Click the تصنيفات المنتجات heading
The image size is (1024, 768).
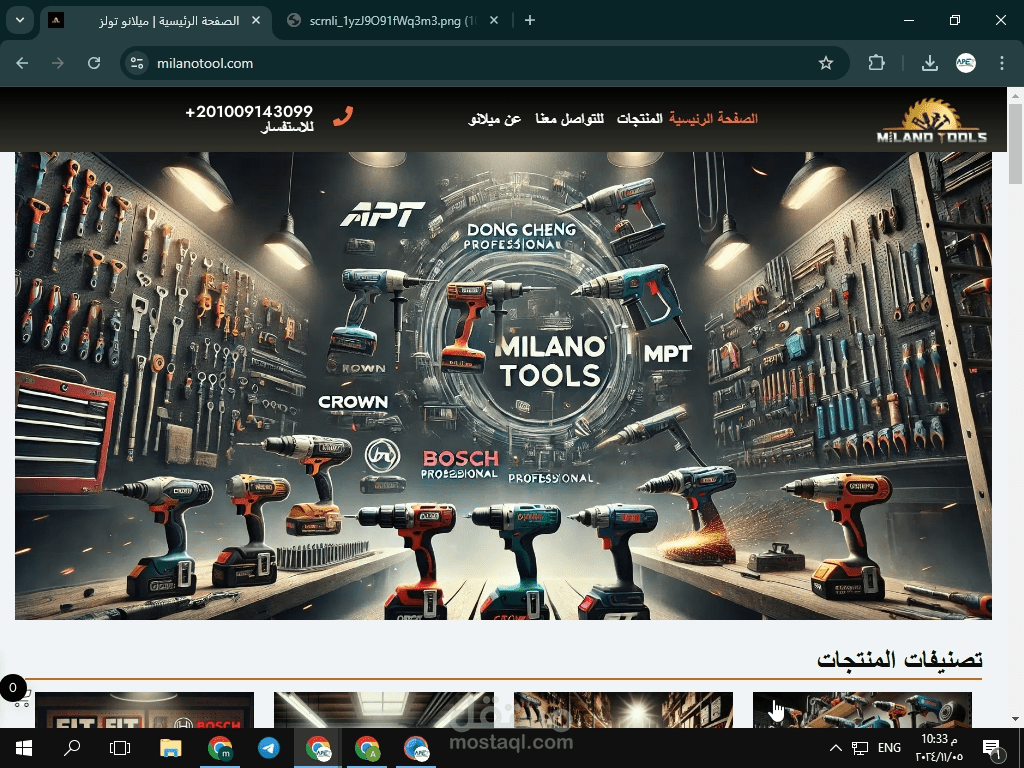coord(900,659)
